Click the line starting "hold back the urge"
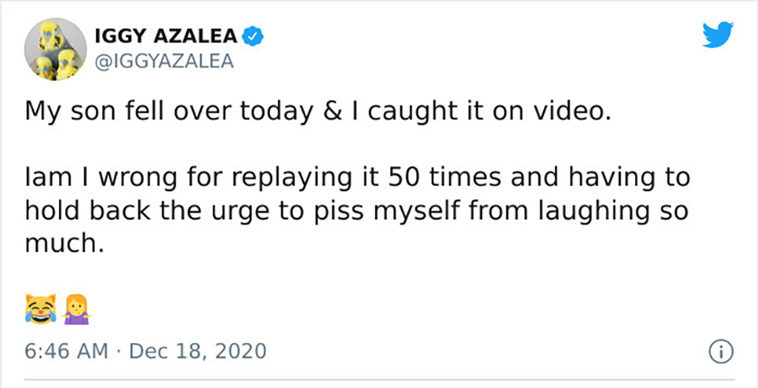Viewport: 758px width, 388px height. [x=356, y=211]
